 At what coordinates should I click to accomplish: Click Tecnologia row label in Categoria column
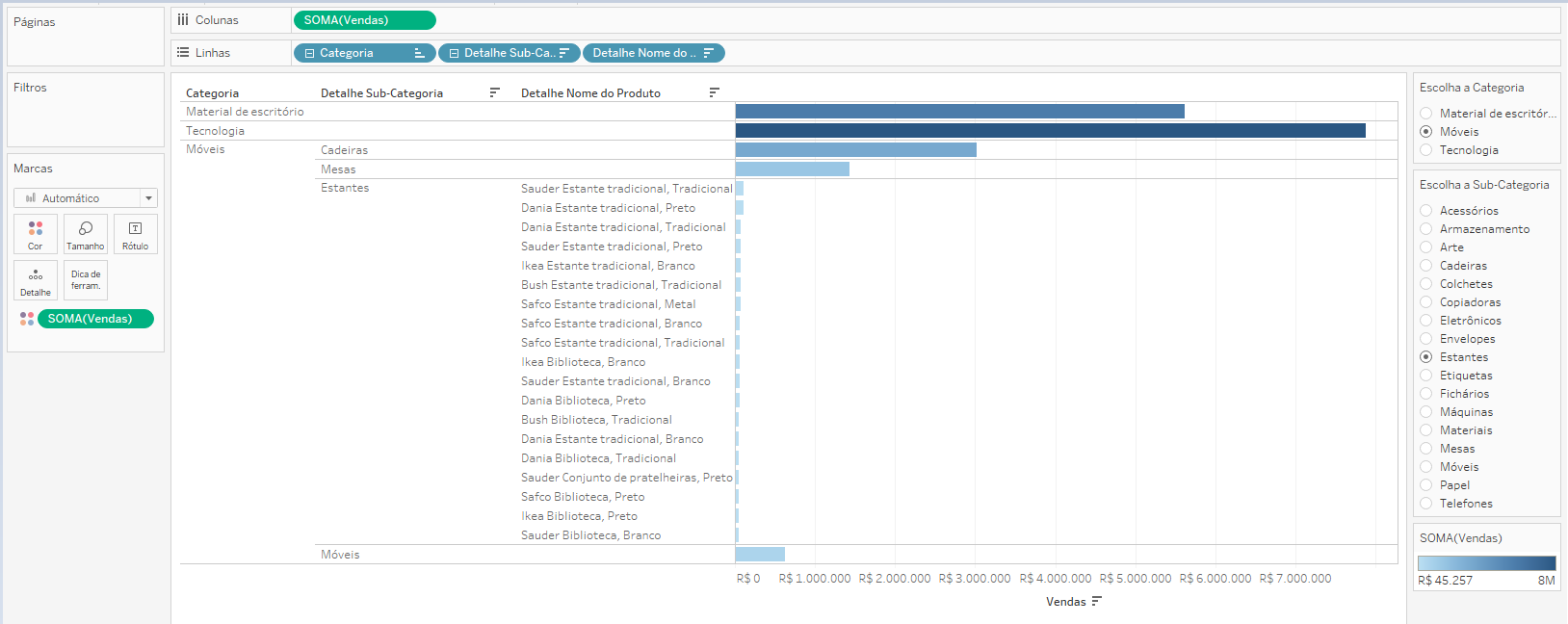tap(215, 131)
